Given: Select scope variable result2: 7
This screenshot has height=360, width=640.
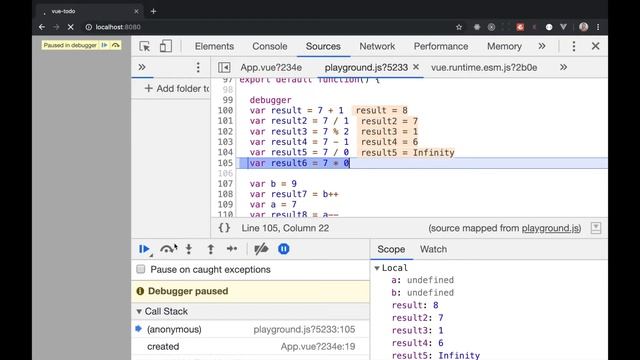Looking at the screenshot, I should pyautogui.click(x=417, y=318).
